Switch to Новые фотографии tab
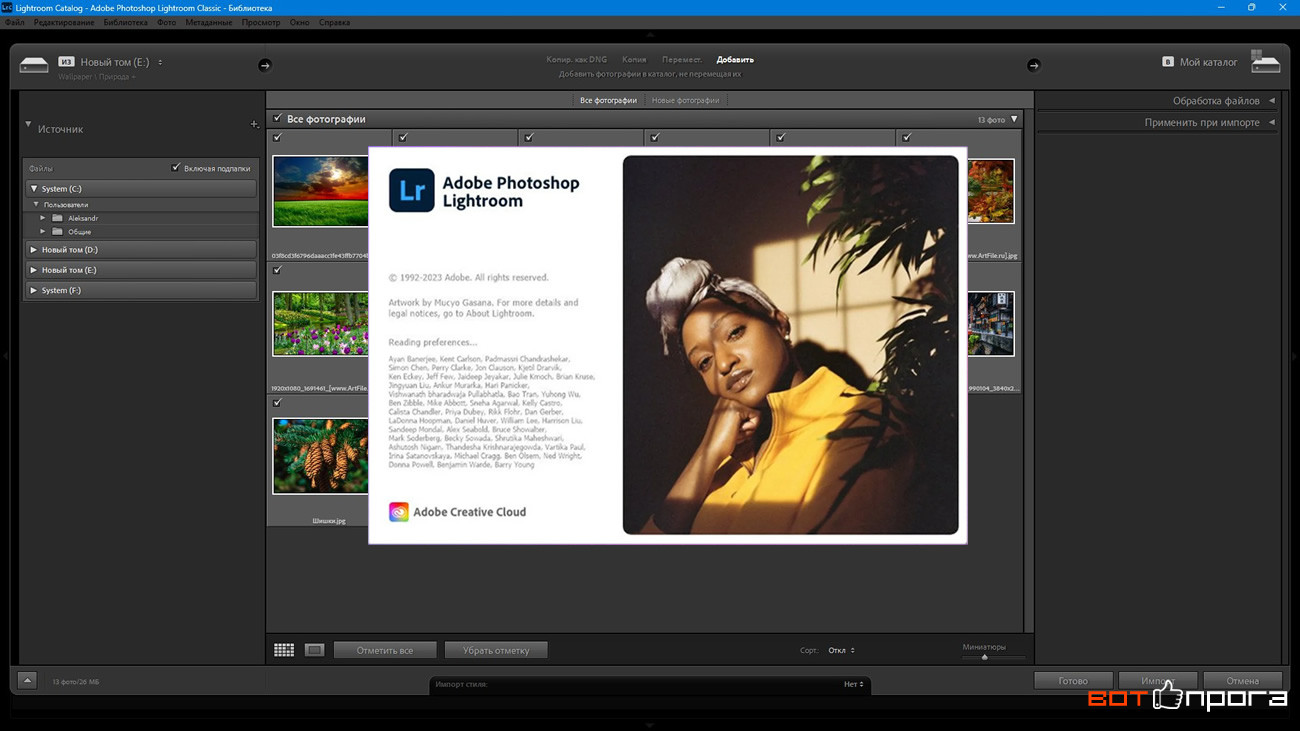 click(685, 100)
